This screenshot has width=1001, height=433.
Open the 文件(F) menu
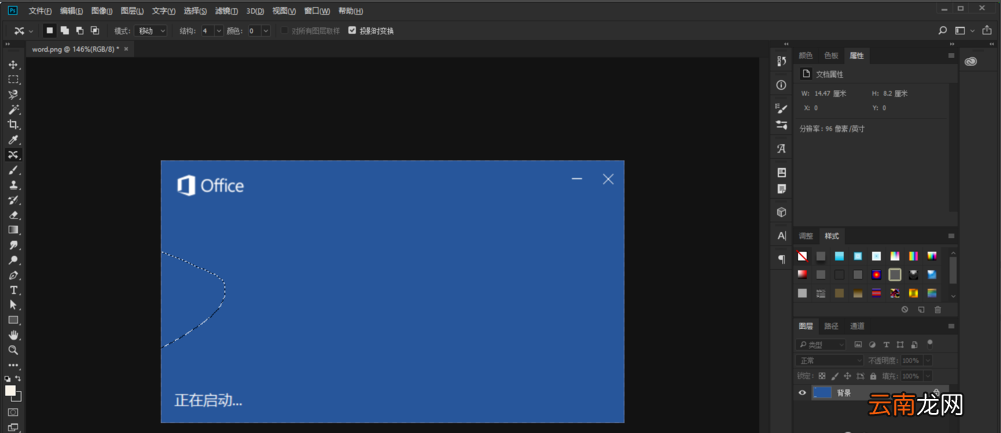pyautogui.click(x=40, y=11)
